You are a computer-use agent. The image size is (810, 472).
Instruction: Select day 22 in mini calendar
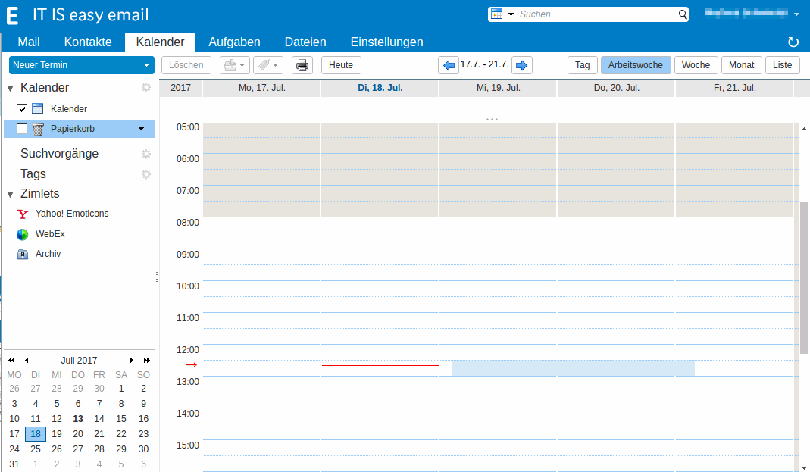click(121, 434)
